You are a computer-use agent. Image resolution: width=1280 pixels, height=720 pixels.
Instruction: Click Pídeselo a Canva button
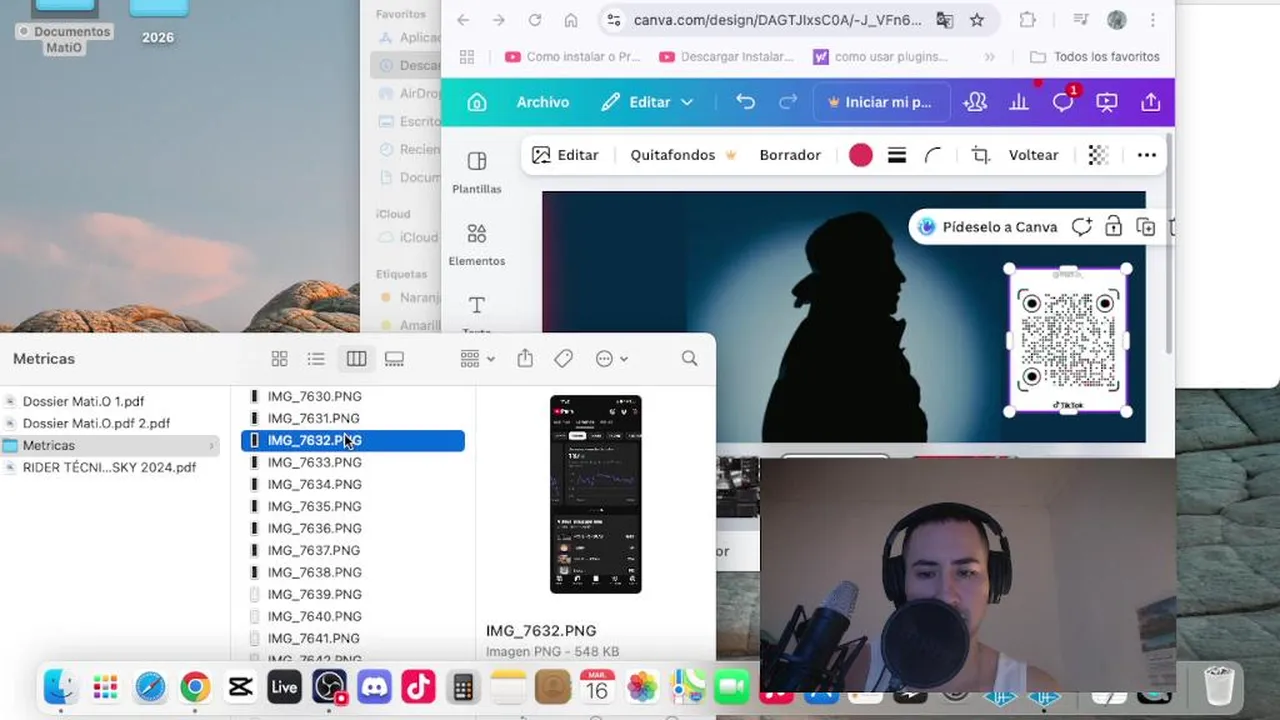tap(987, 227)
